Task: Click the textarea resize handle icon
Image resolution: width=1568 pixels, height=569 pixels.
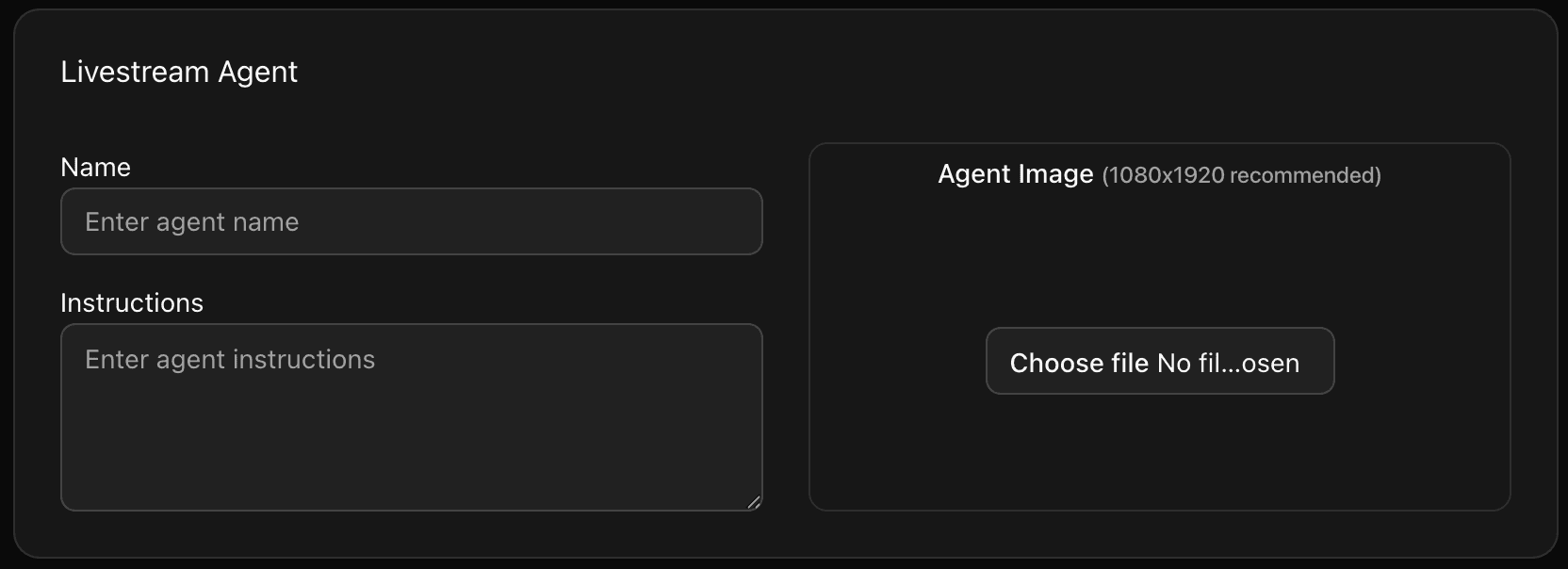Action: [754, 503]
